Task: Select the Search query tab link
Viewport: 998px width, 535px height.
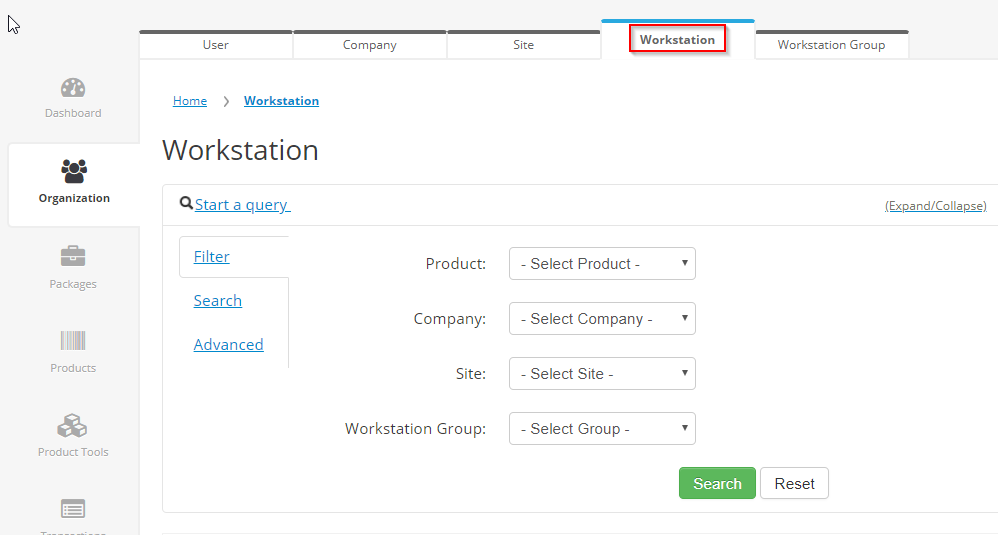Action: (x=218, y=300)
